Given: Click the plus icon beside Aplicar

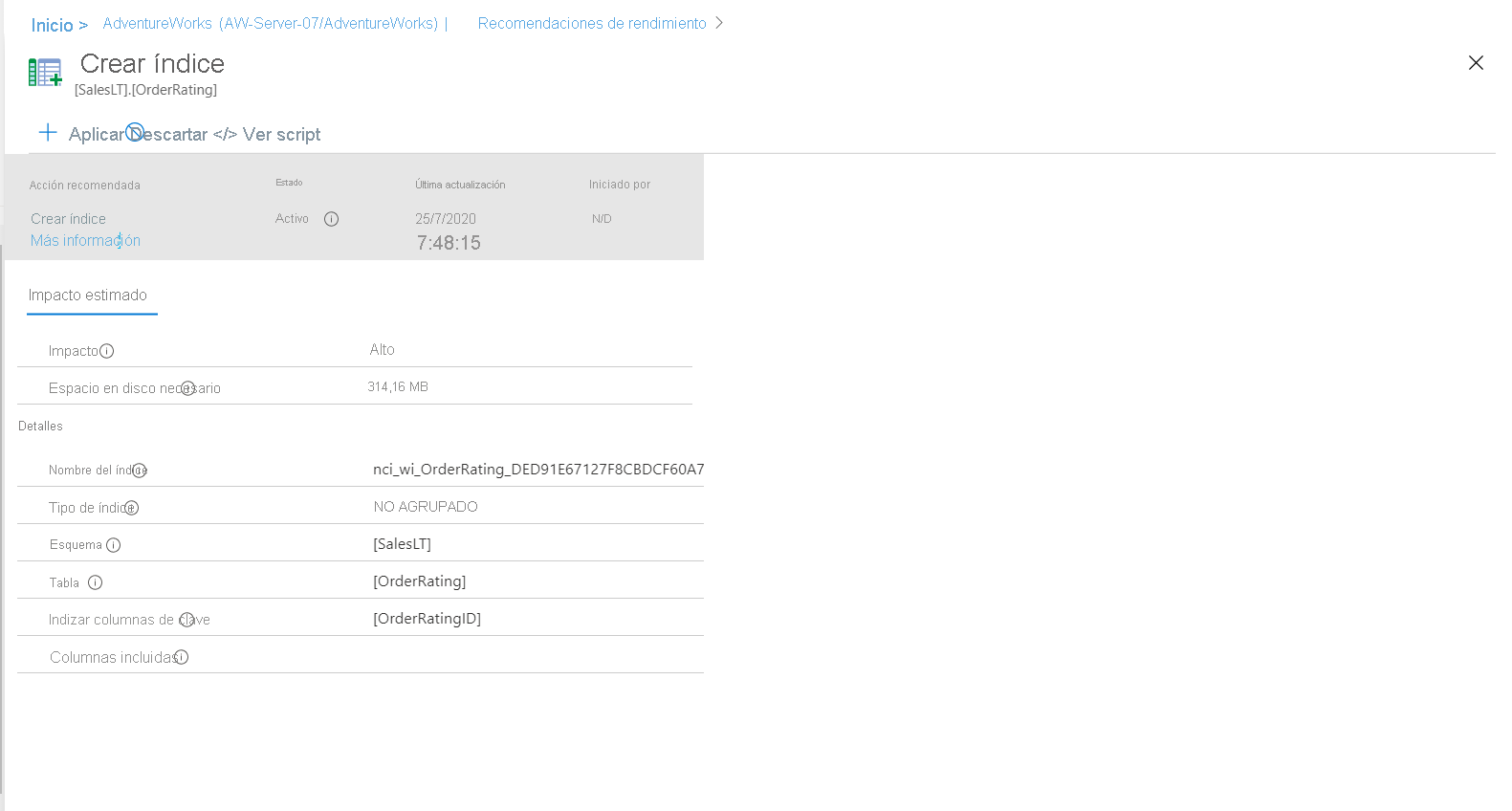Looking at the screenshot, I should tap(48, 132).
